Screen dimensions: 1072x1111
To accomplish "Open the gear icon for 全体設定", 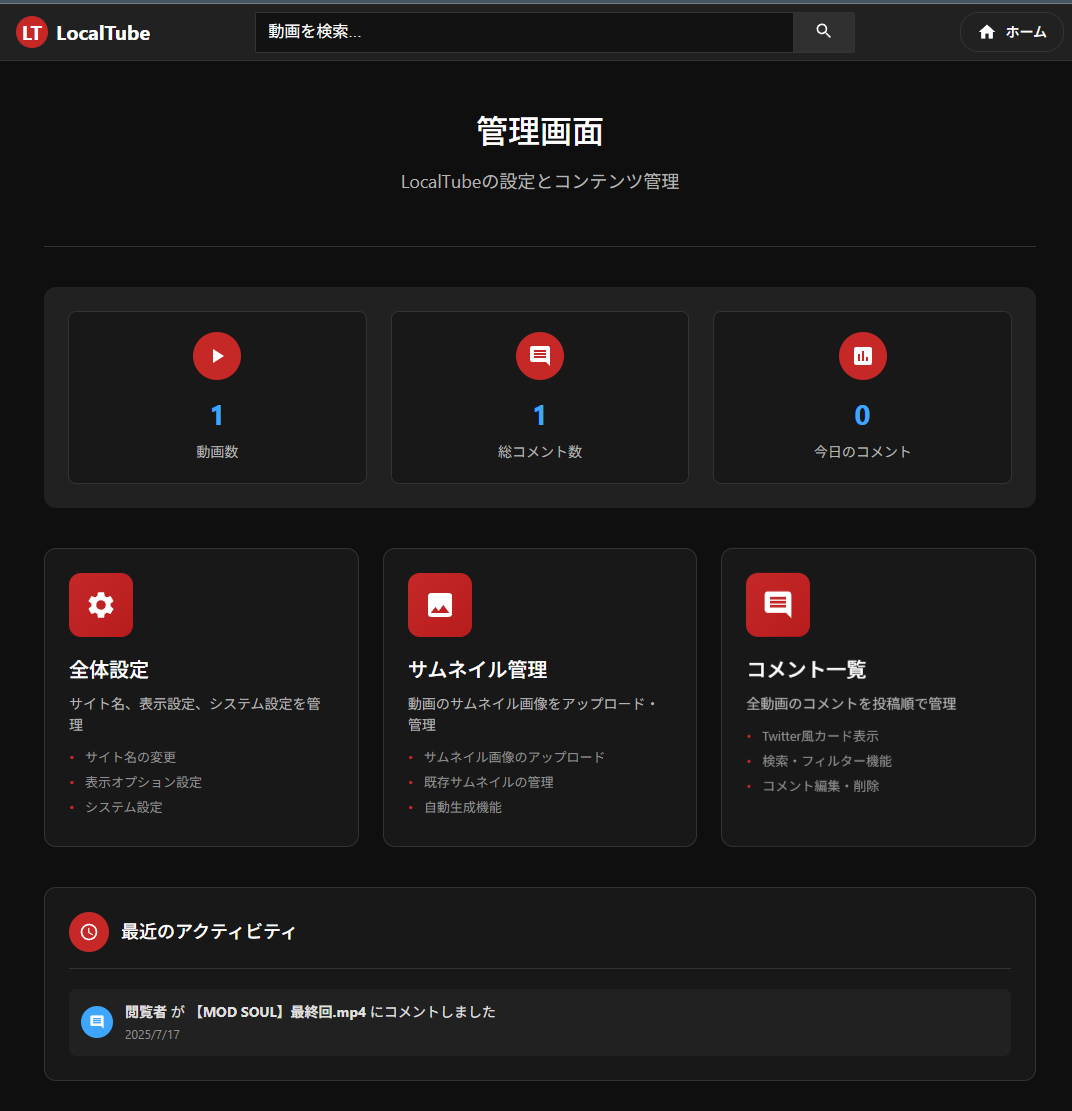I will (x=101, y=605).
